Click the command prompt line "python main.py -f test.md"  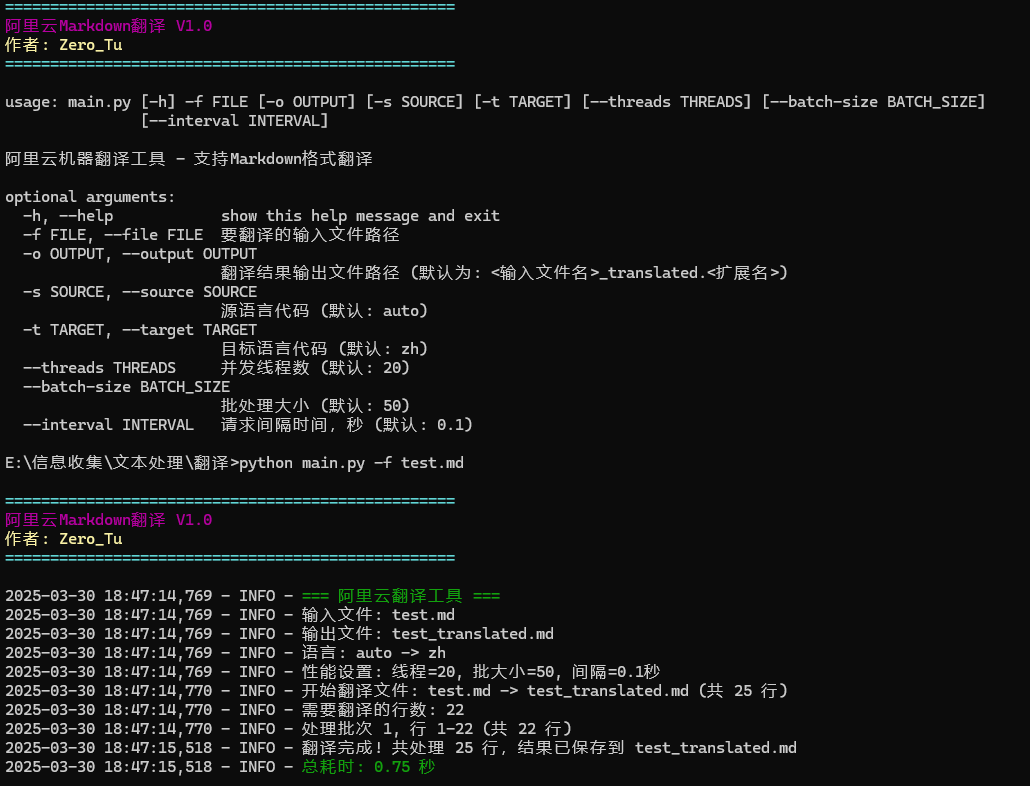[x=235, y=464]
